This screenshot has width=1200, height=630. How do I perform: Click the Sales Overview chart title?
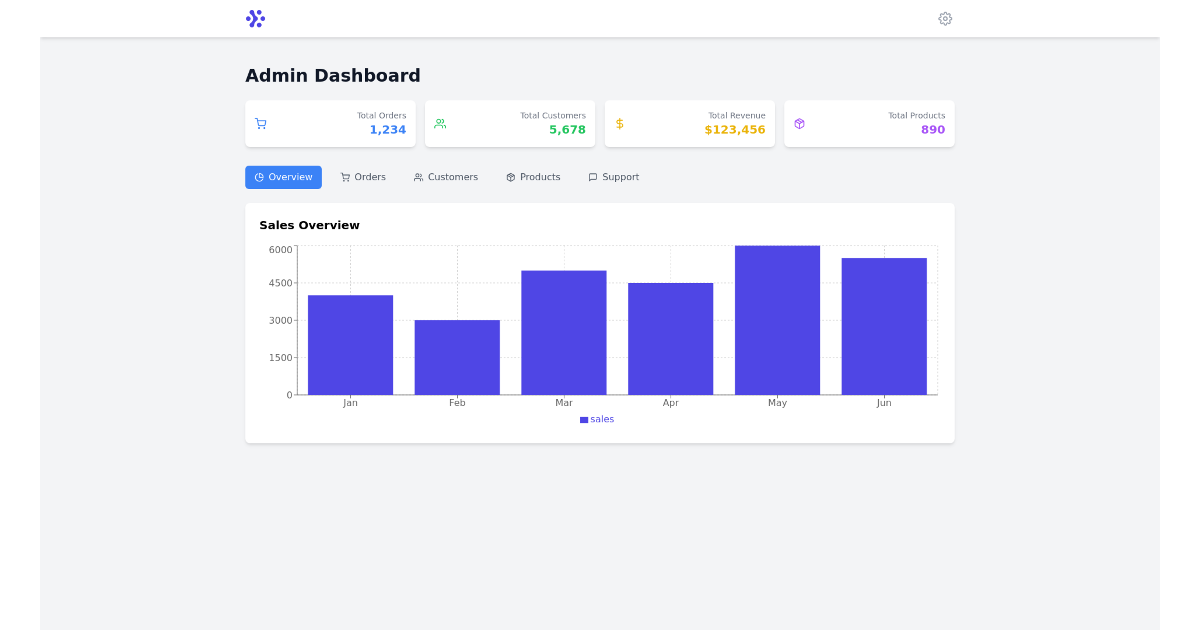pos(309,225)
